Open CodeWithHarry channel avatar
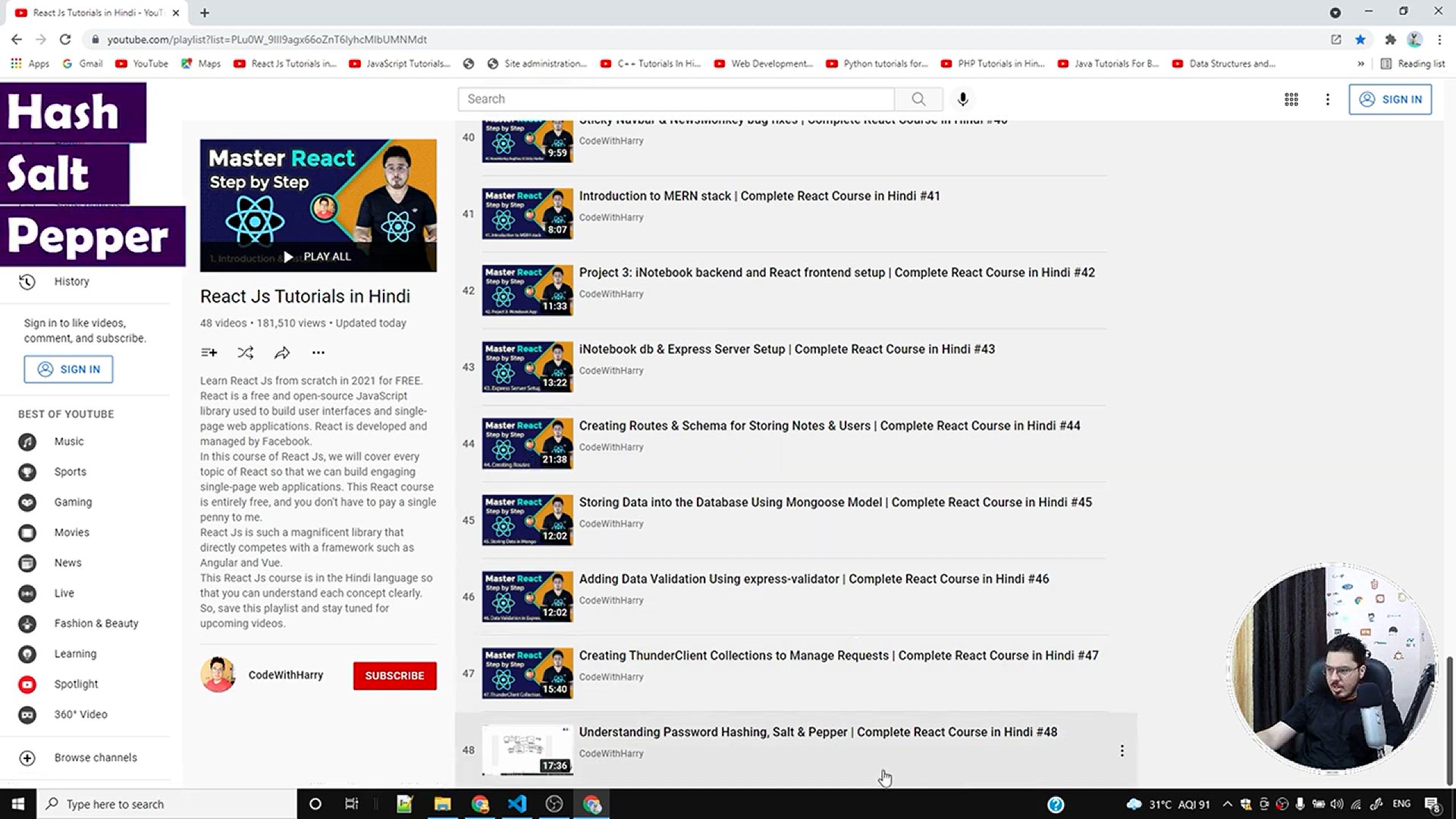The height and width of the screenshot is (819, 1456). 218,675
